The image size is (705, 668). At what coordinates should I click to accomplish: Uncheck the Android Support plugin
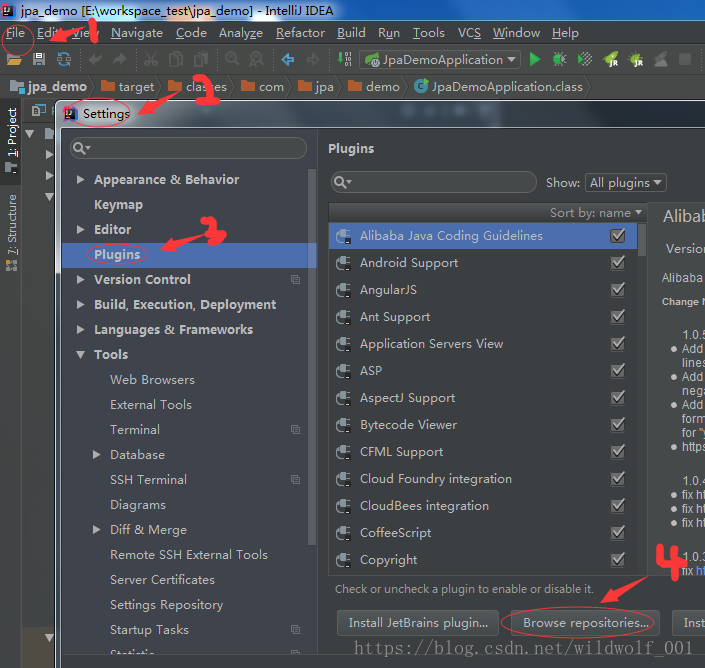tap(617, 263)
